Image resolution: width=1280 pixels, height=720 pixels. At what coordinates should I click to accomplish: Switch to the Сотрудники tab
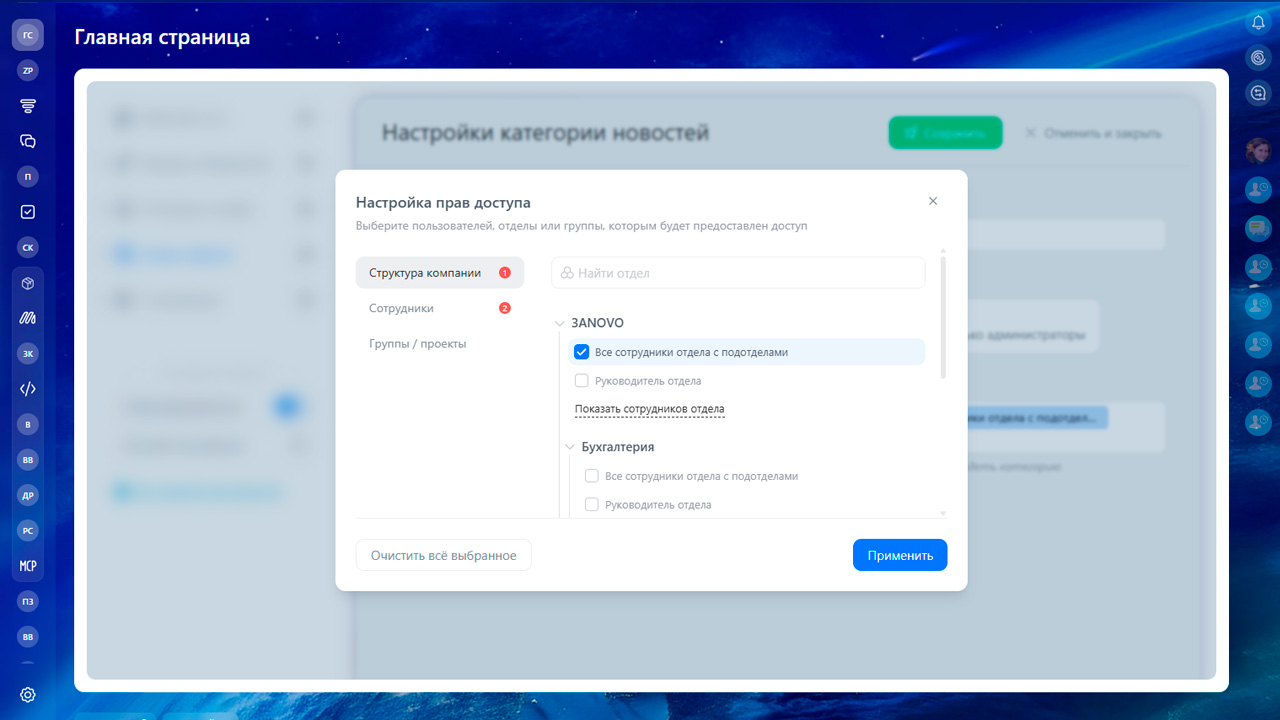click(439, 308)
